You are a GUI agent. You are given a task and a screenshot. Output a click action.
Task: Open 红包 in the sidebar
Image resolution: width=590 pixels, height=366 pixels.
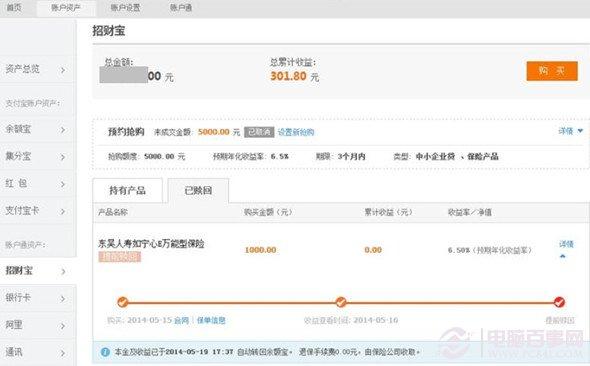(16, 183)
